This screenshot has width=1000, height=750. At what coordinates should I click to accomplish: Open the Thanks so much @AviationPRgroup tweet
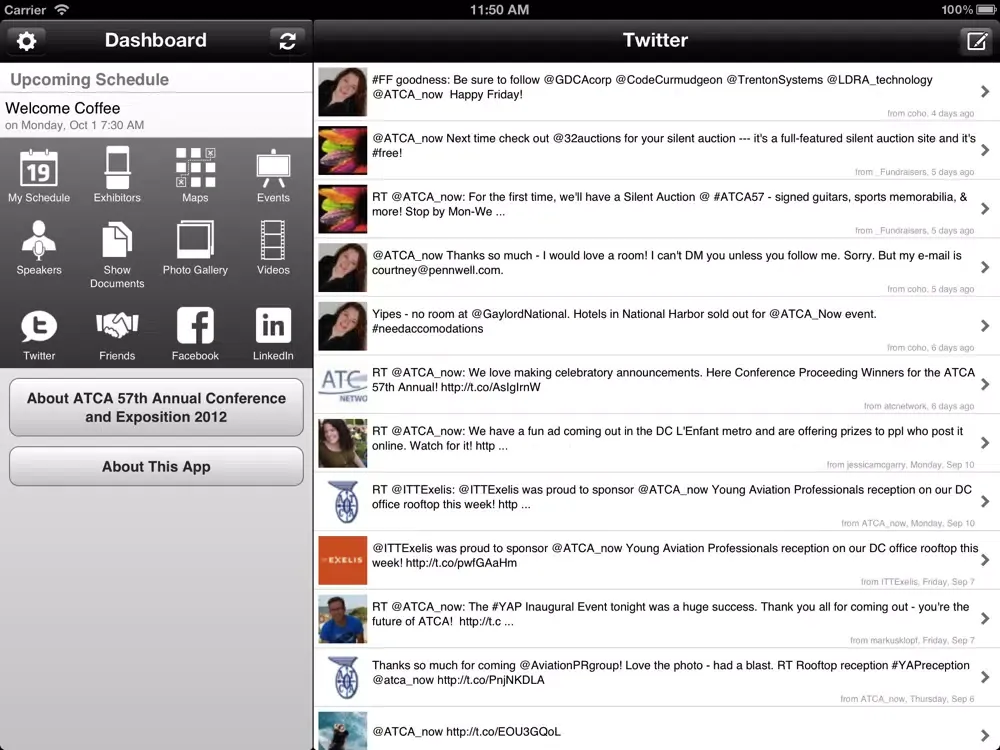(657, 677)
